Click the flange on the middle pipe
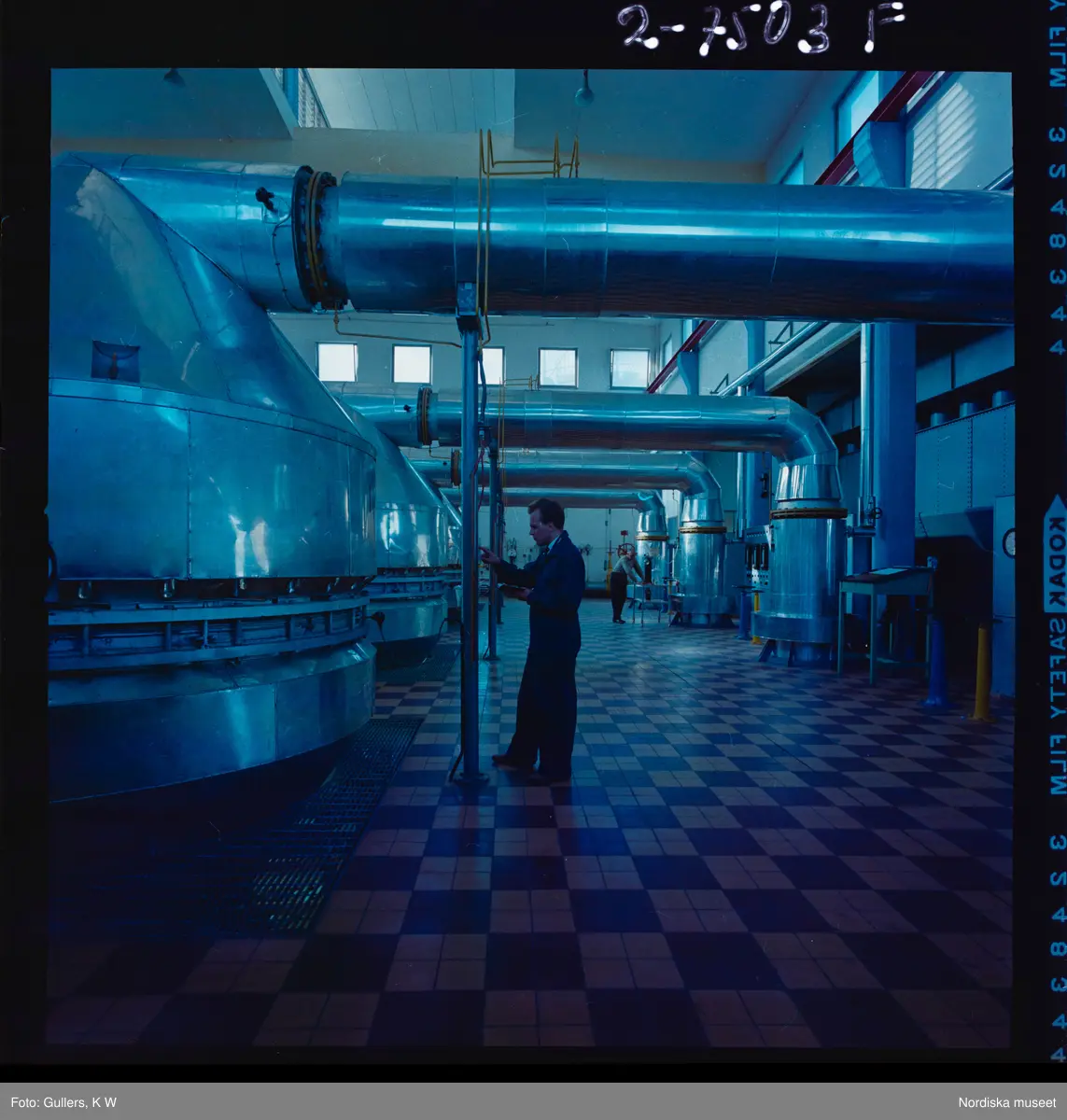This screenshot has height=1120, width=1067. pos(426,416)
